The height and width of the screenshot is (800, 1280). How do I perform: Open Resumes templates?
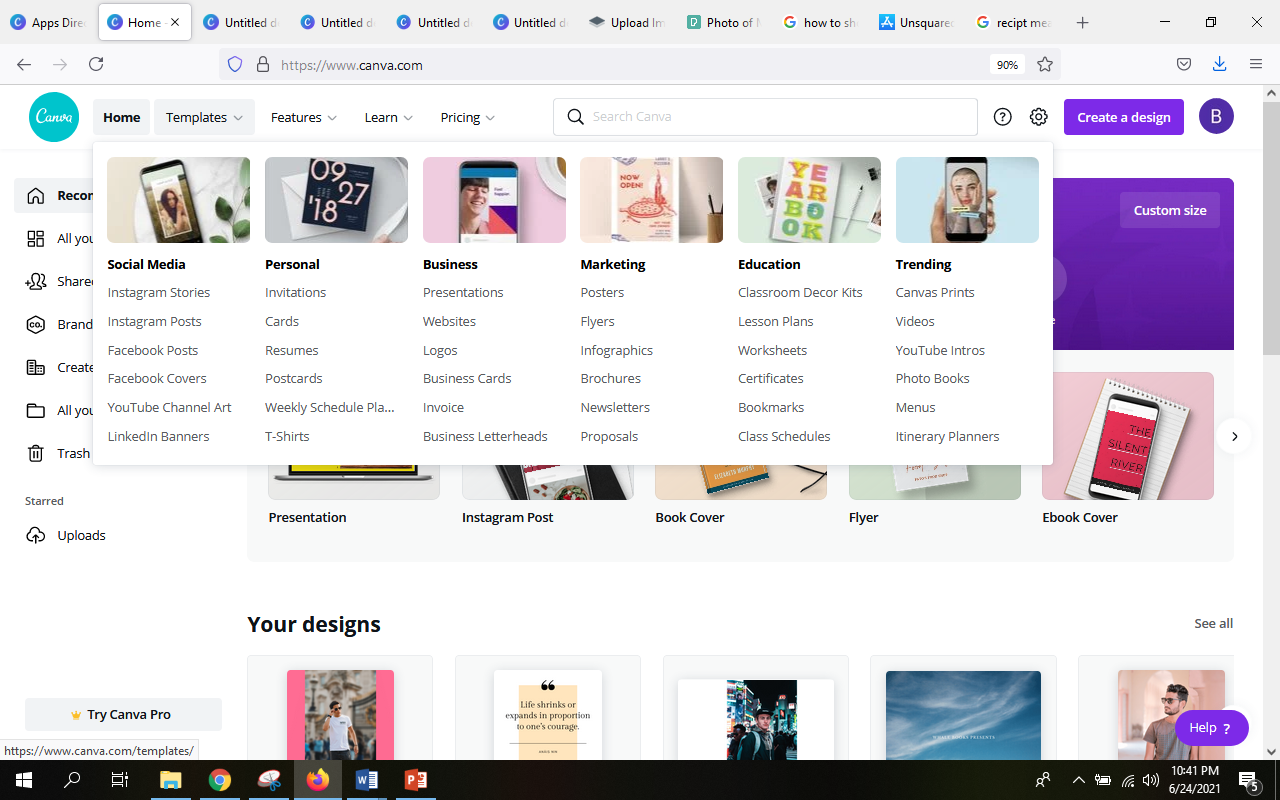tap(291, 350)
